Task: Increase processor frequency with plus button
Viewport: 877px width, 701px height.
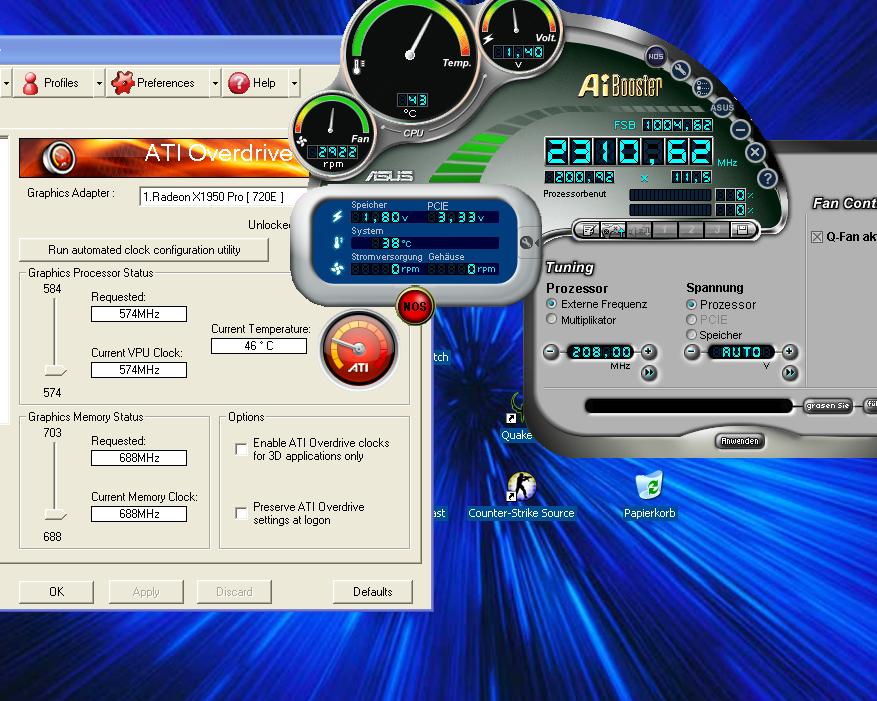Action: 648,352
